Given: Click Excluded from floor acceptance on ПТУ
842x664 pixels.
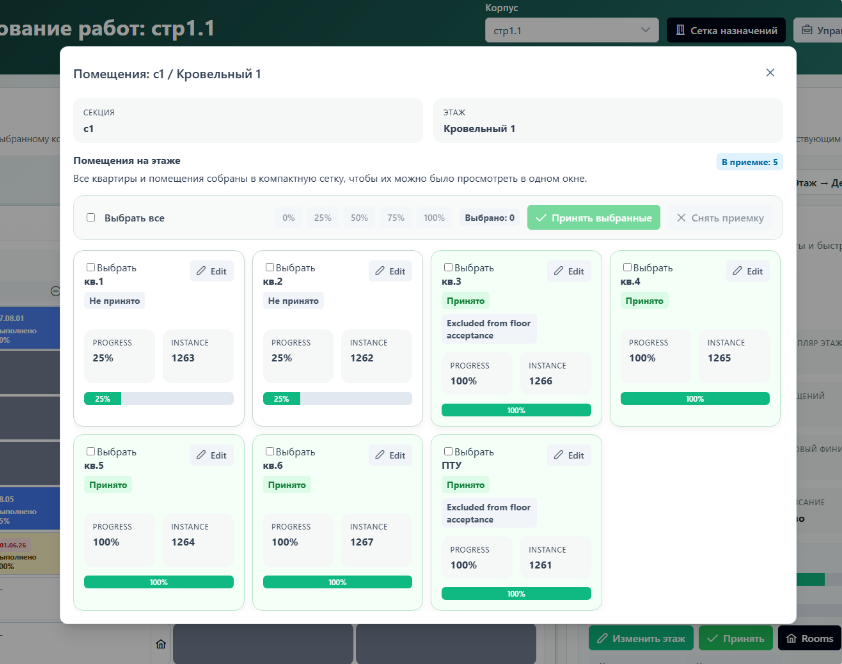Looking at the screenshot, I should [489, 513].
